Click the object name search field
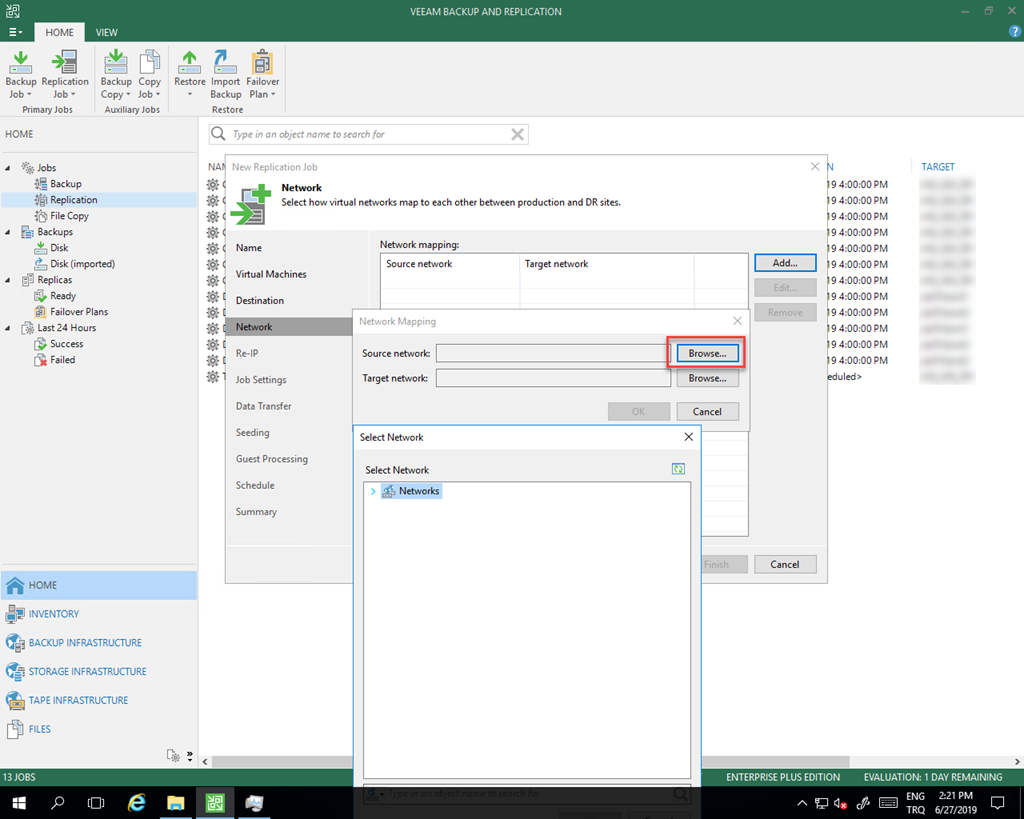The height and width of the screenshot is (819, 1024). tap(370, 134)
